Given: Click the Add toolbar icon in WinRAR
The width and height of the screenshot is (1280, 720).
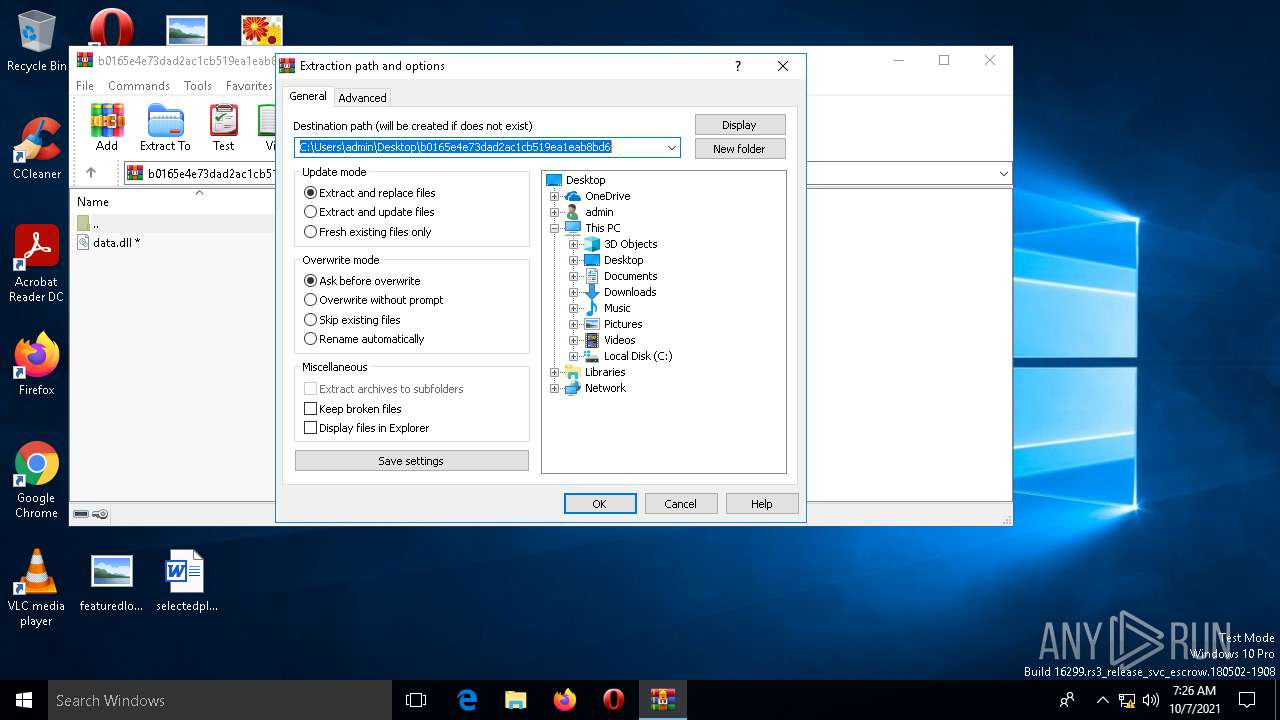Looking at the screenshot, I should tap(107, 128).
